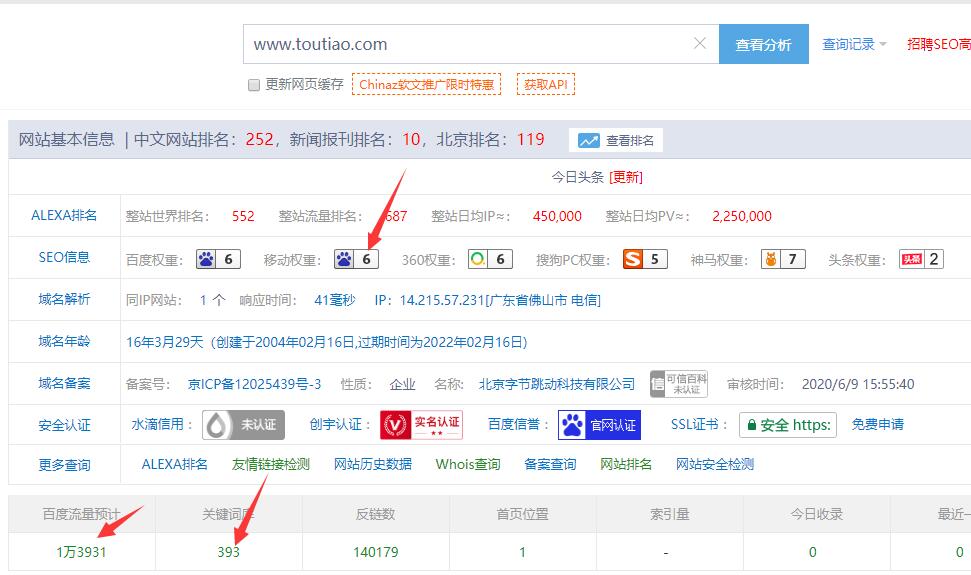Click the SSL 安全 https lock badge

788,425
